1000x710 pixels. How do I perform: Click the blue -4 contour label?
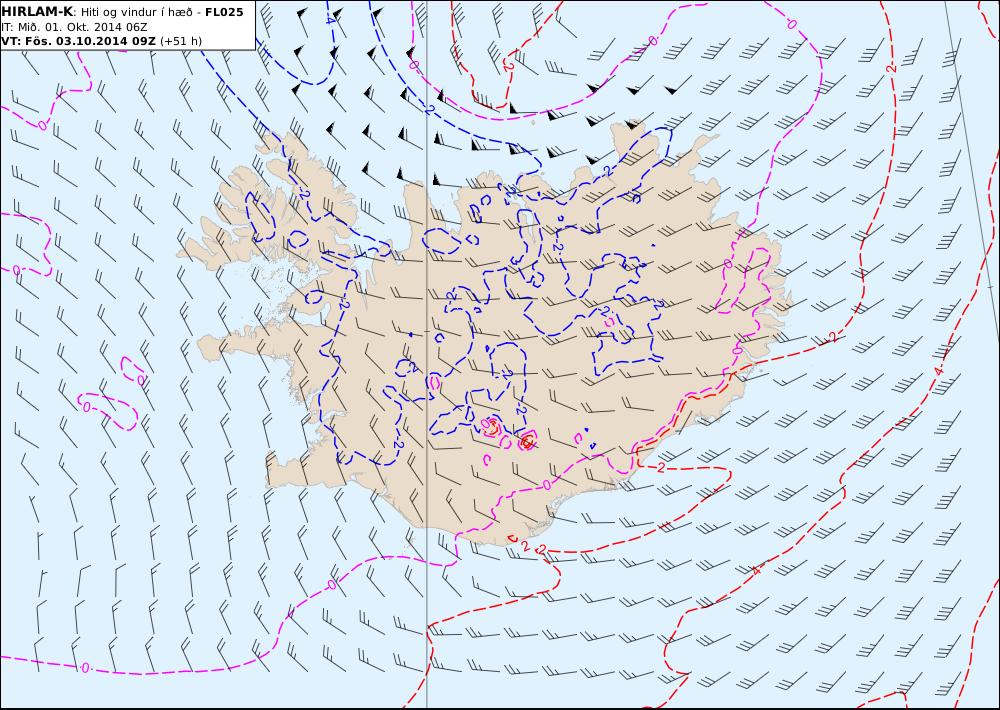click(x=328, y=19)
